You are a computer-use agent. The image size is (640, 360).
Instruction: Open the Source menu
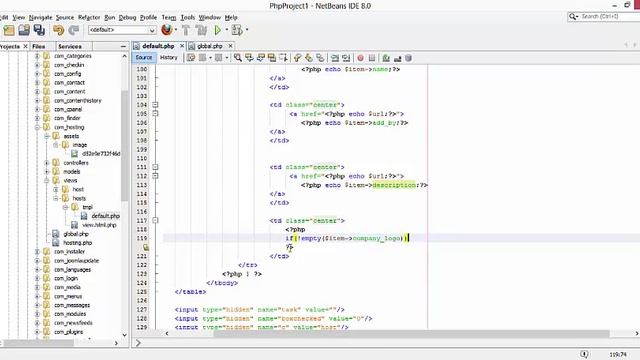pyautogui.click(x=65, y=17)
